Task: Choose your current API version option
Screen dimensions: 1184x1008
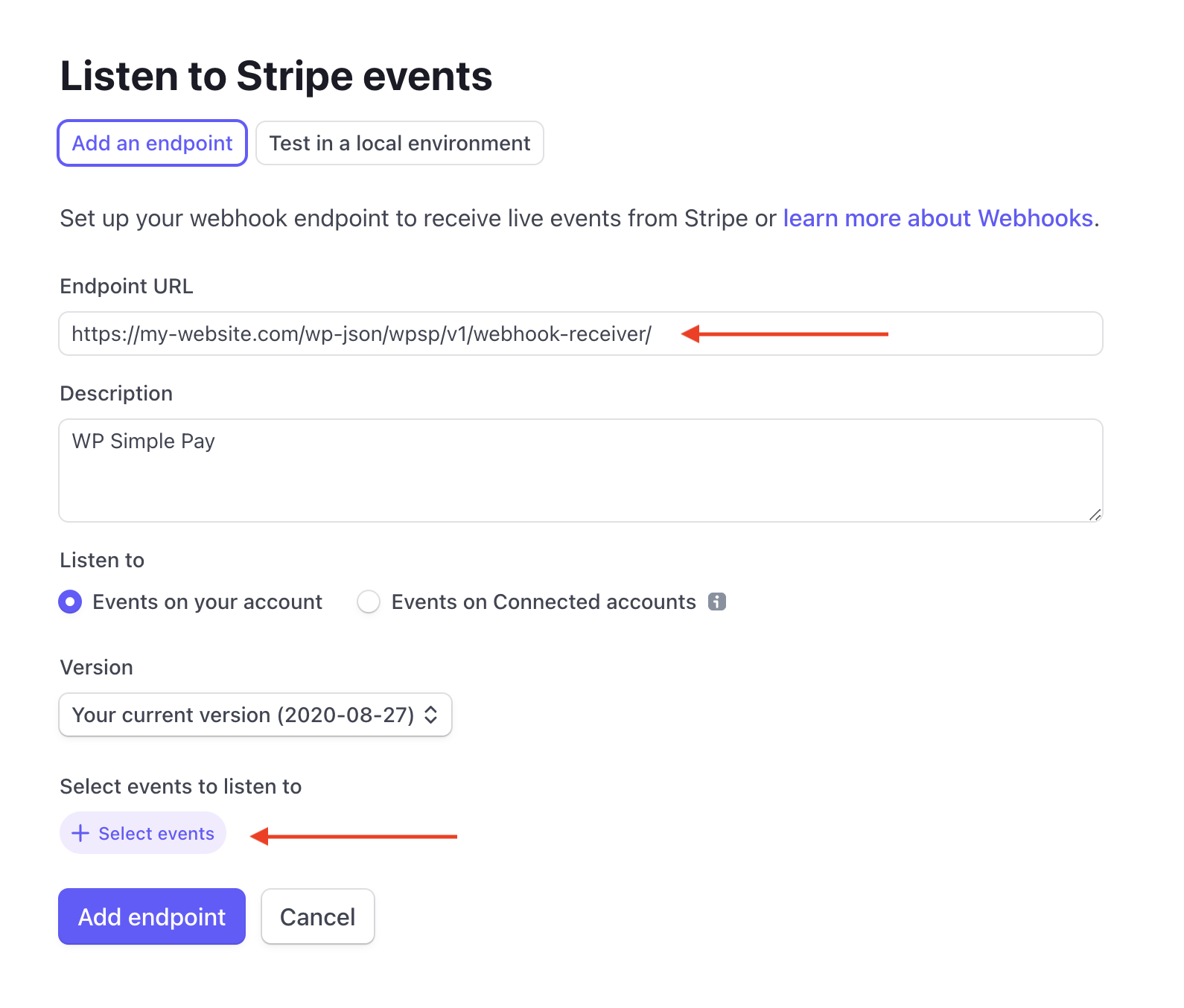Action: tap(242, 715)
